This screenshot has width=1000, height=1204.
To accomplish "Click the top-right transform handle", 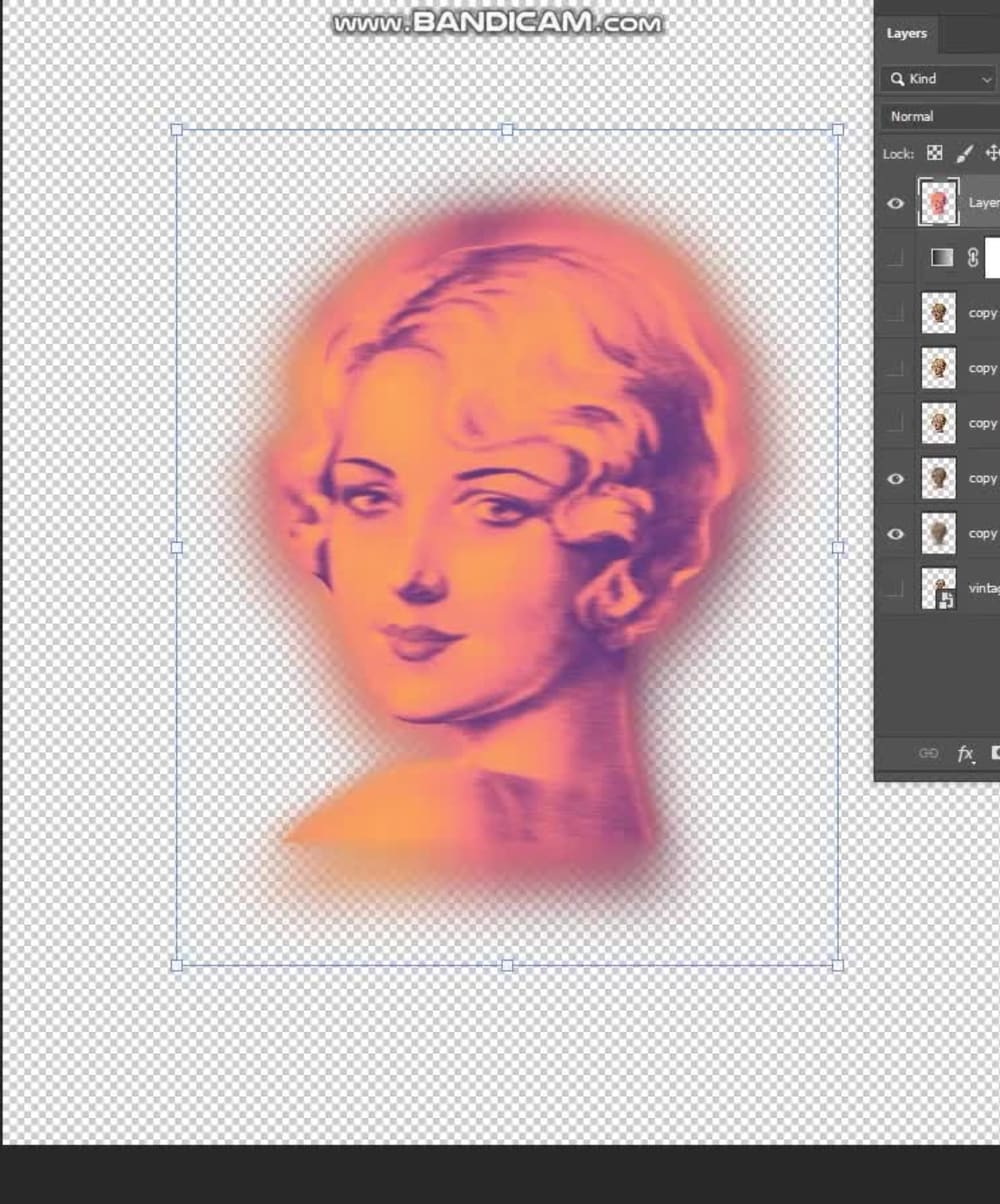I will tap(838, 130).
